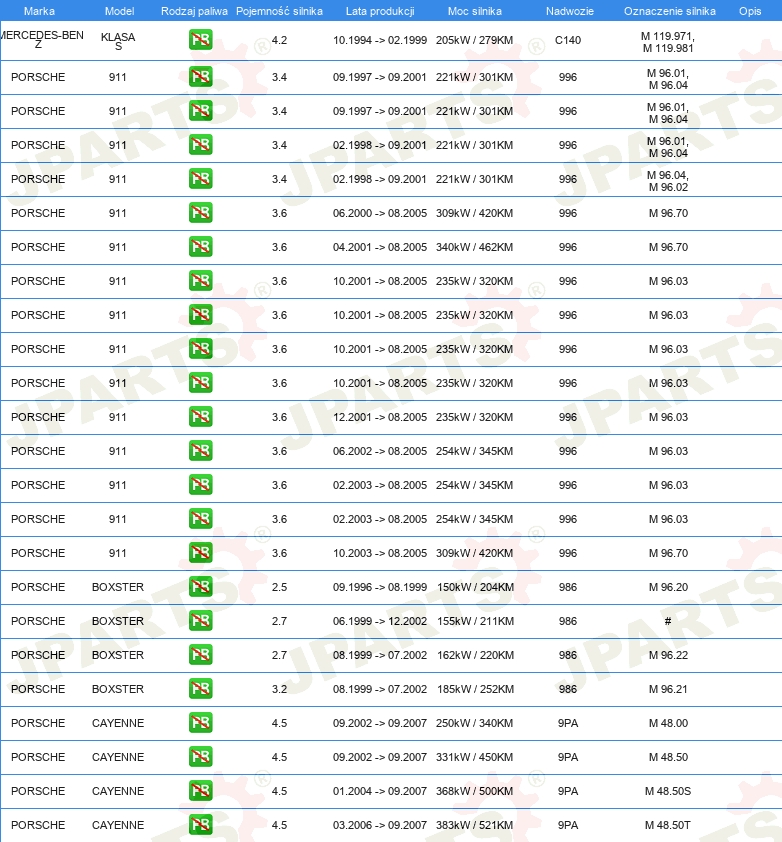Click fuel icon for Cayenne M 48.00

(200, 723)
